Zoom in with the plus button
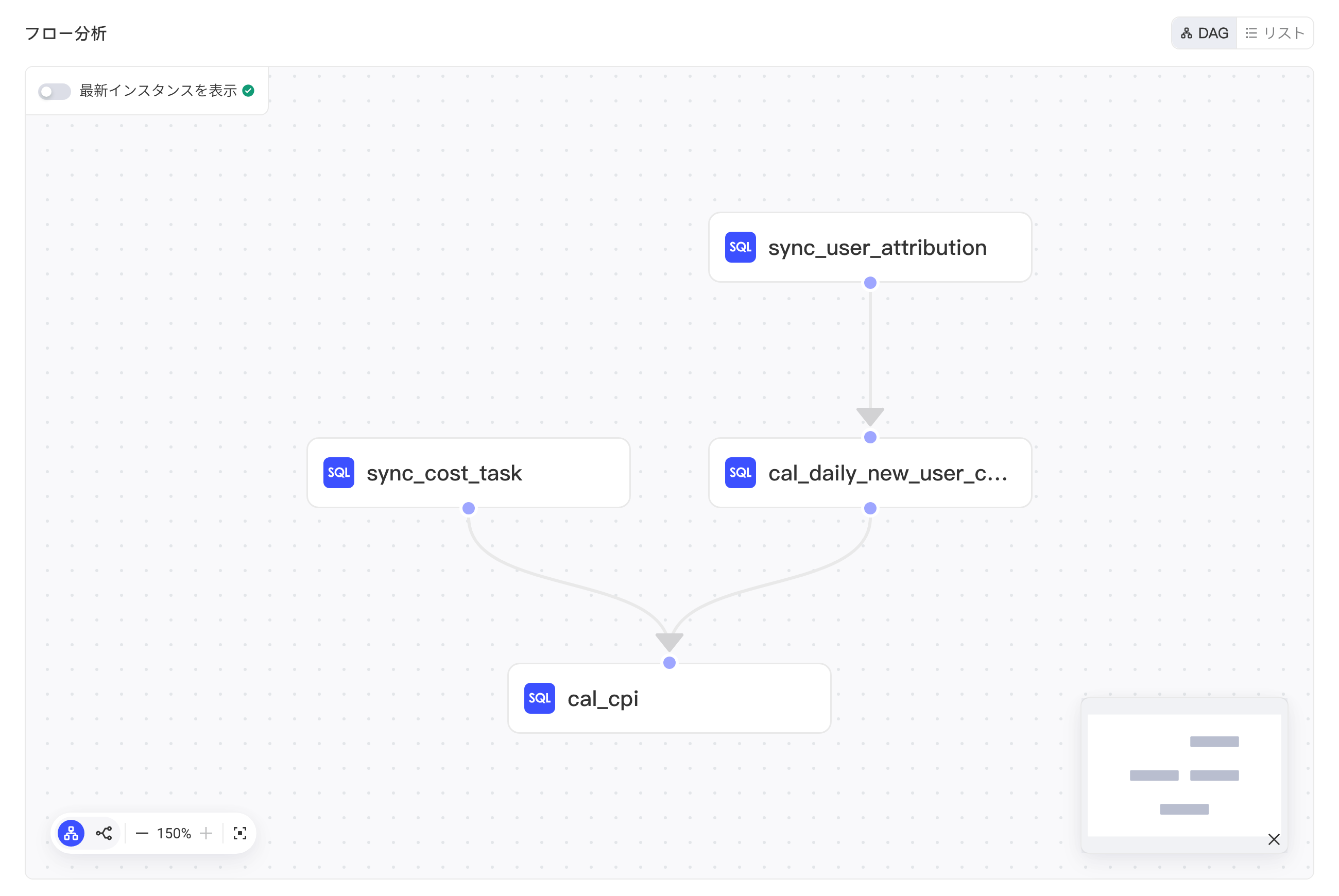 coord(207,834)
